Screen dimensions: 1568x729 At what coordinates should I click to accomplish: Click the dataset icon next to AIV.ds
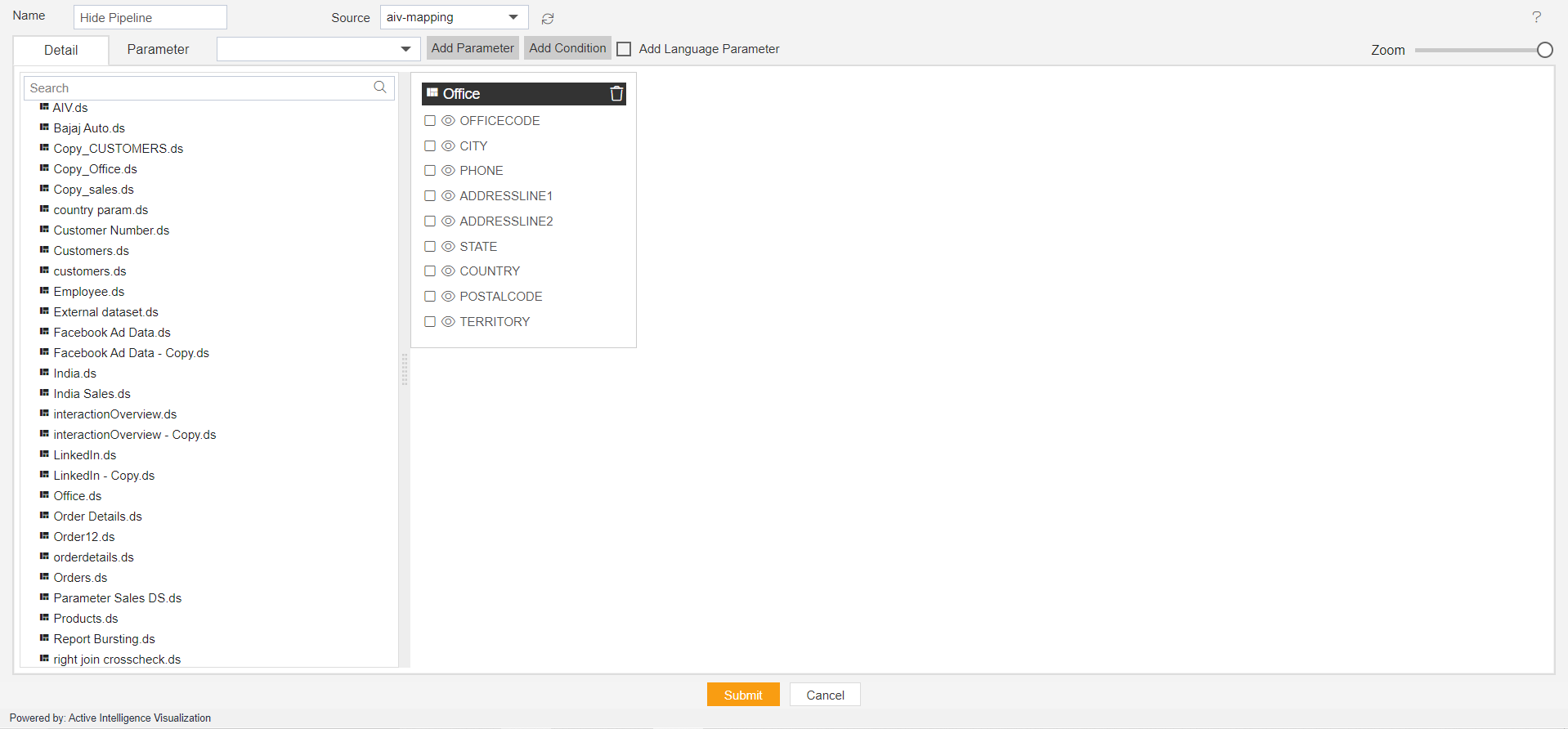[x=44, y=107]
